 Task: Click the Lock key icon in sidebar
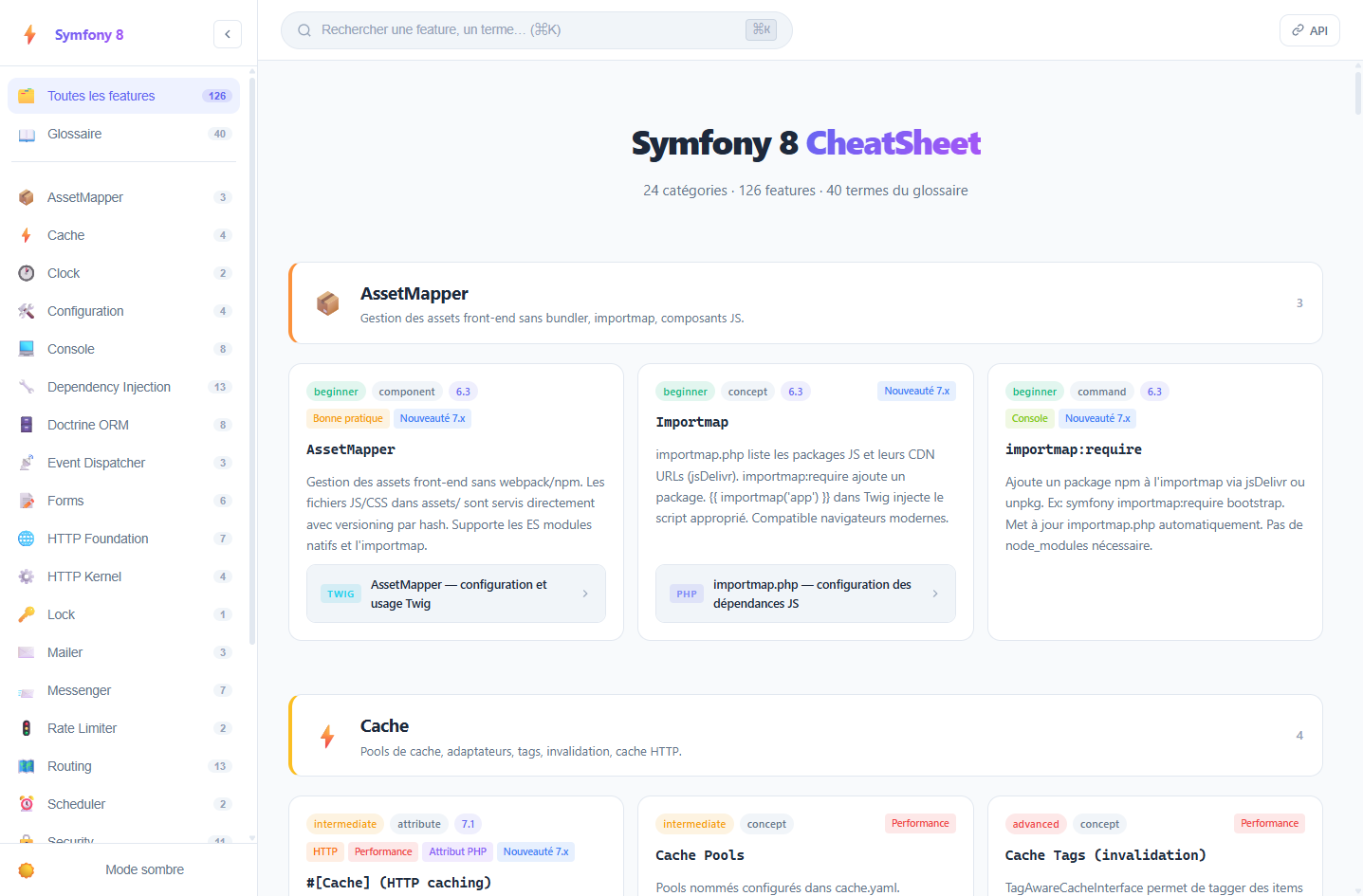click(27, 614)
